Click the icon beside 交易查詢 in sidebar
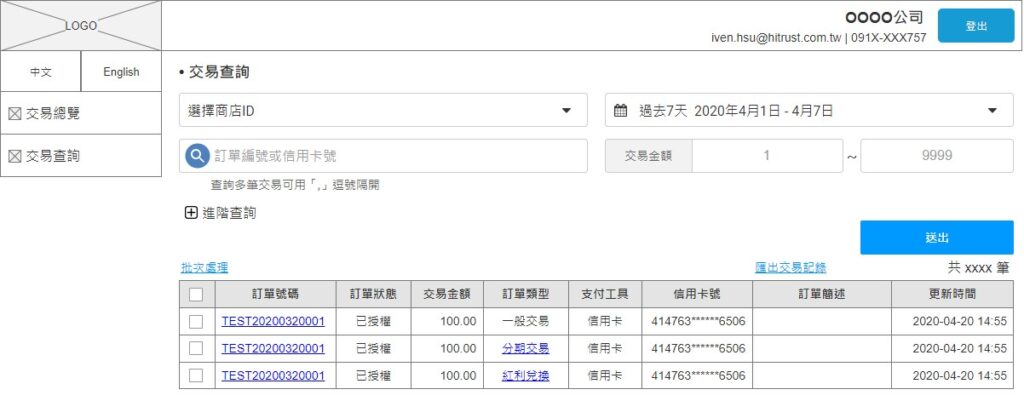 pyautogui.click(x=15, y=156)
